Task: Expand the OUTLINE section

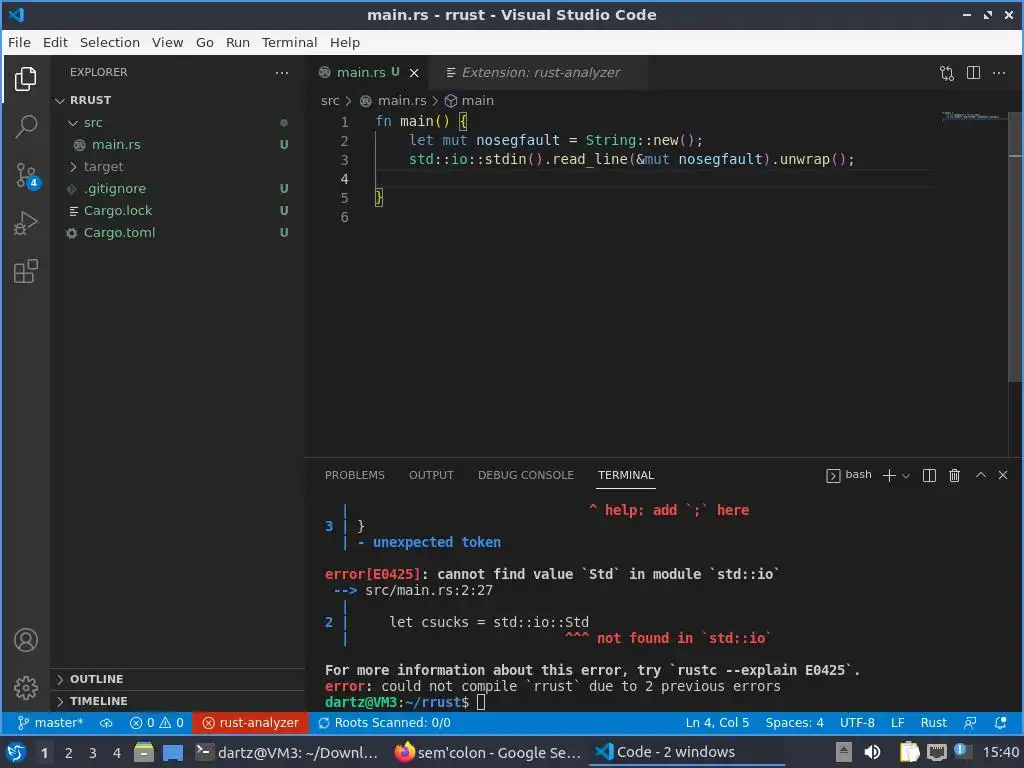Action: coord(178,679)
